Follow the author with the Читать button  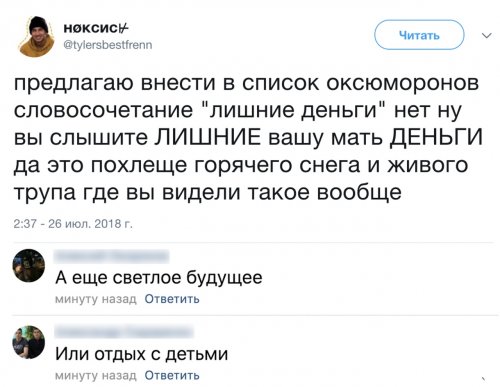pos(419,35)
